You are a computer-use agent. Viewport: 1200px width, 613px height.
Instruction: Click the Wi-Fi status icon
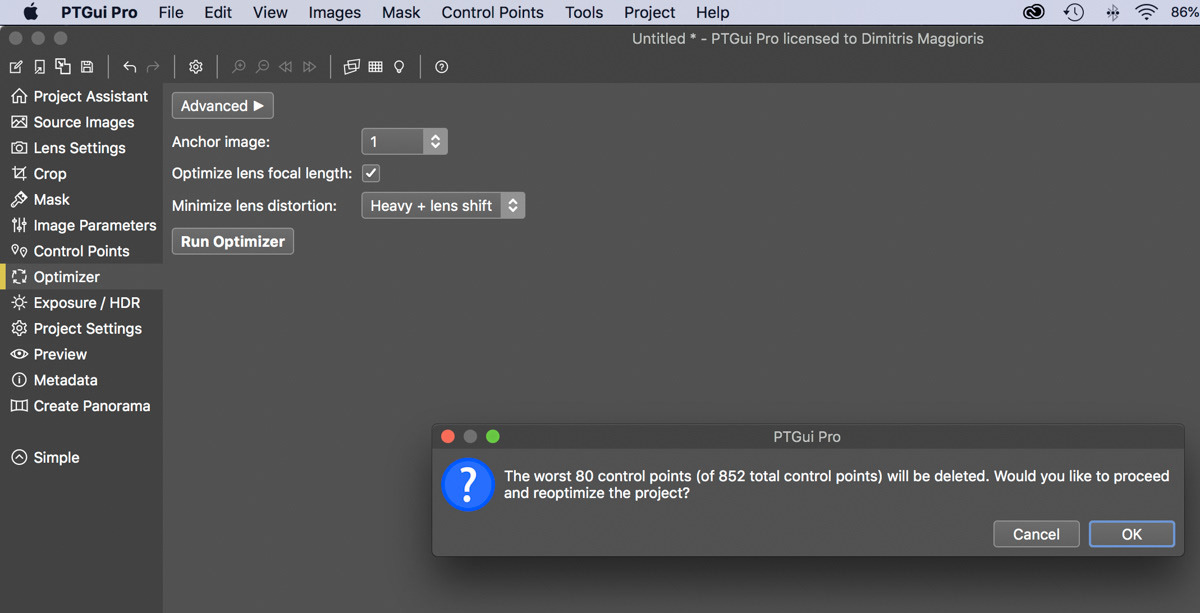coord(1147,12)
